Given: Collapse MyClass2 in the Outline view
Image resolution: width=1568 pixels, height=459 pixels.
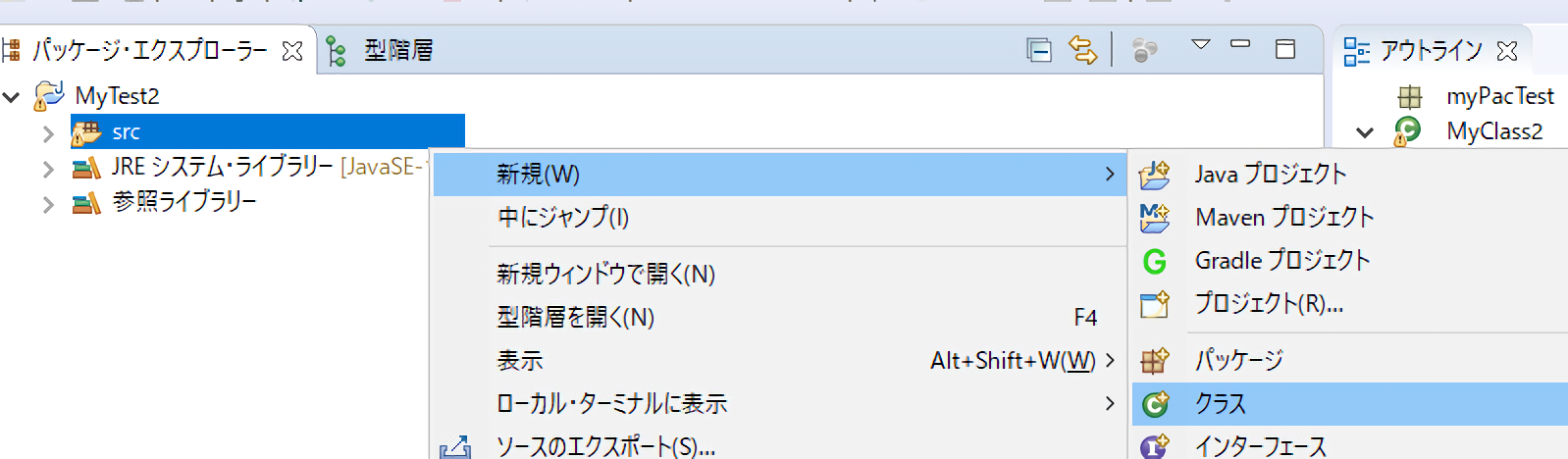Looking at the screenshot, I should [x=1364, y=132].
